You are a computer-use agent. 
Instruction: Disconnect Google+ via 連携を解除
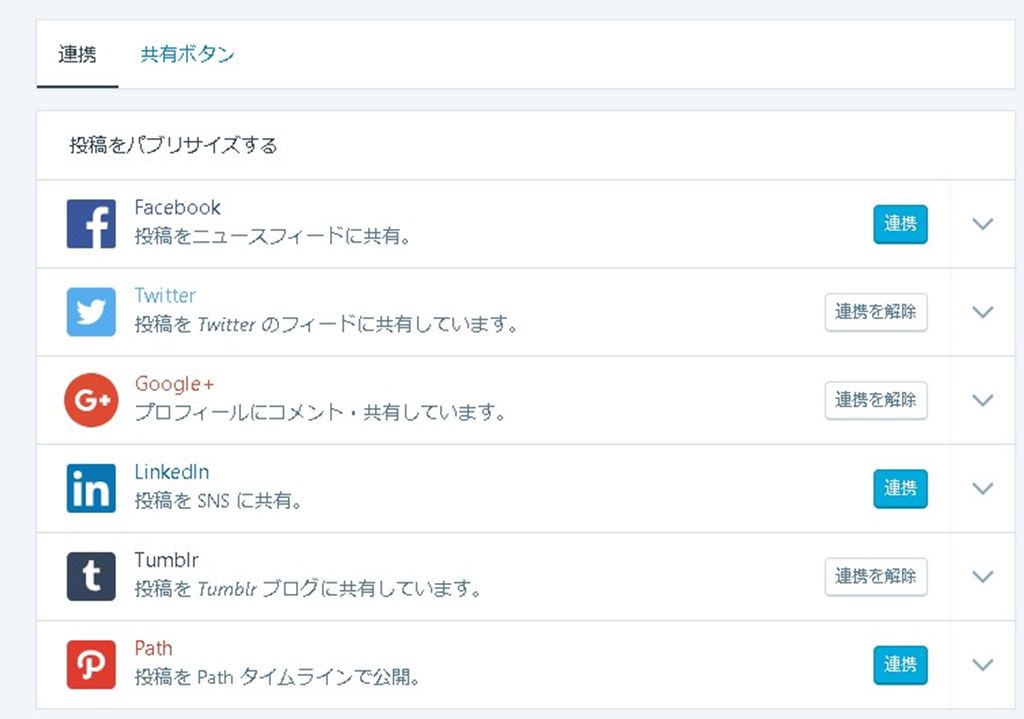pyautogui.click(x=875, y=400)
